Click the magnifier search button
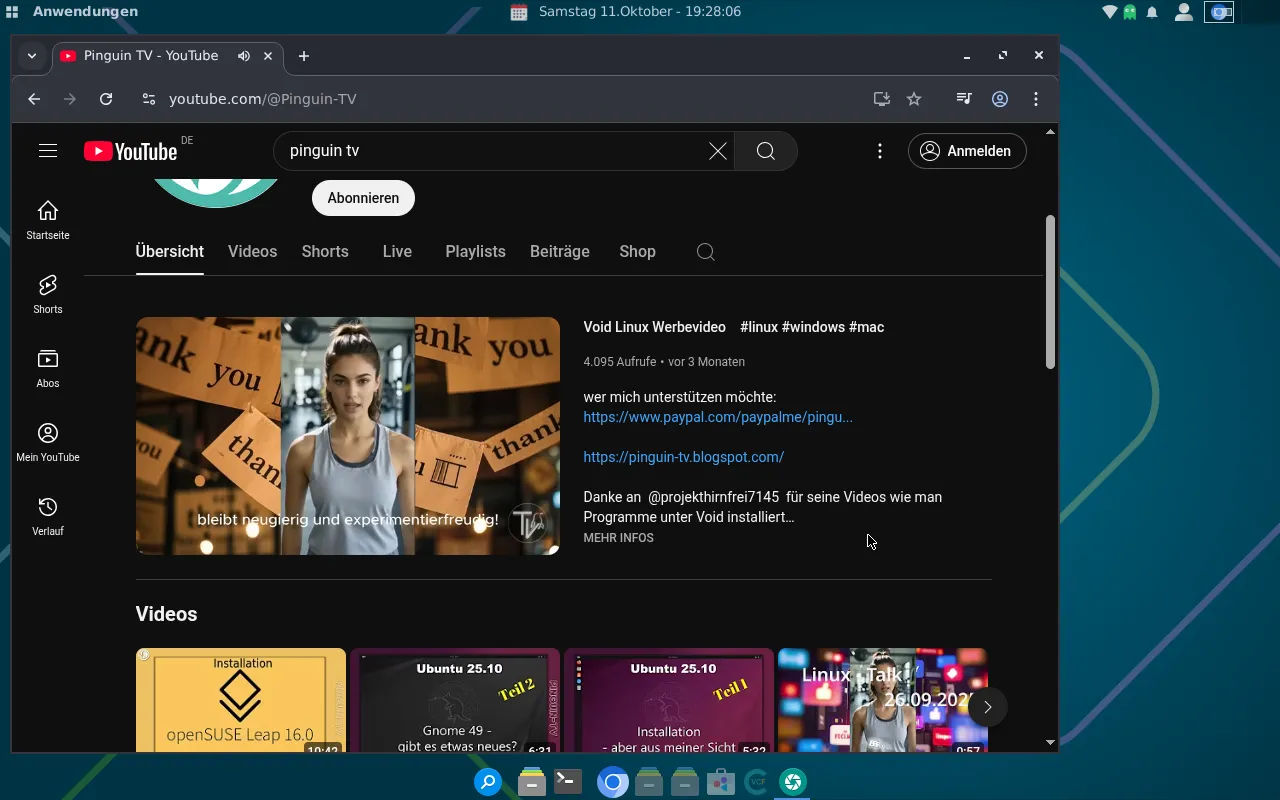 coord(766,151)
